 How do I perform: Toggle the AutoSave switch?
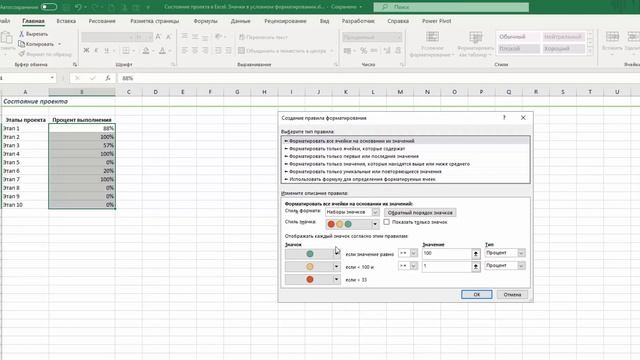49,7
